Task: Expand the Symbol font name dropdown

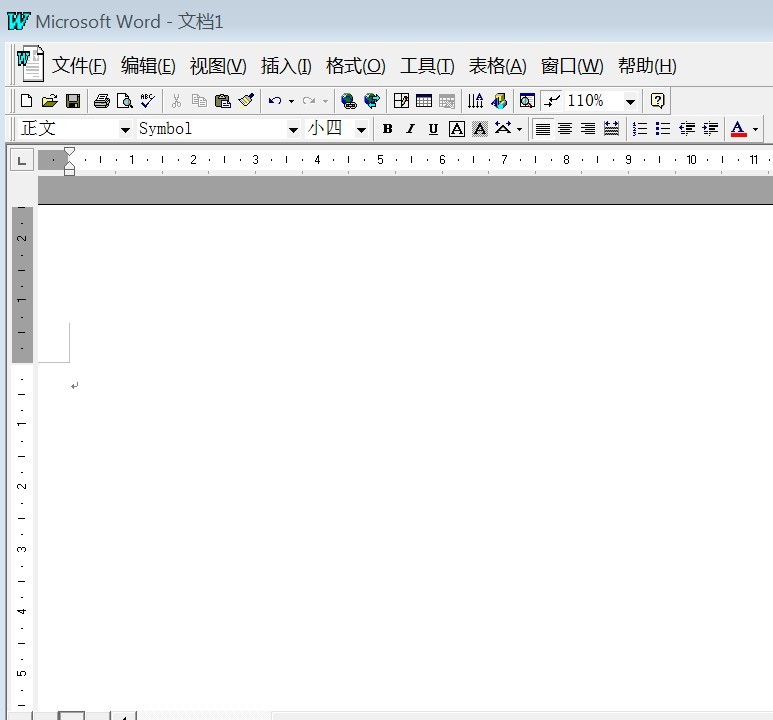Action: tap(293, 130)
